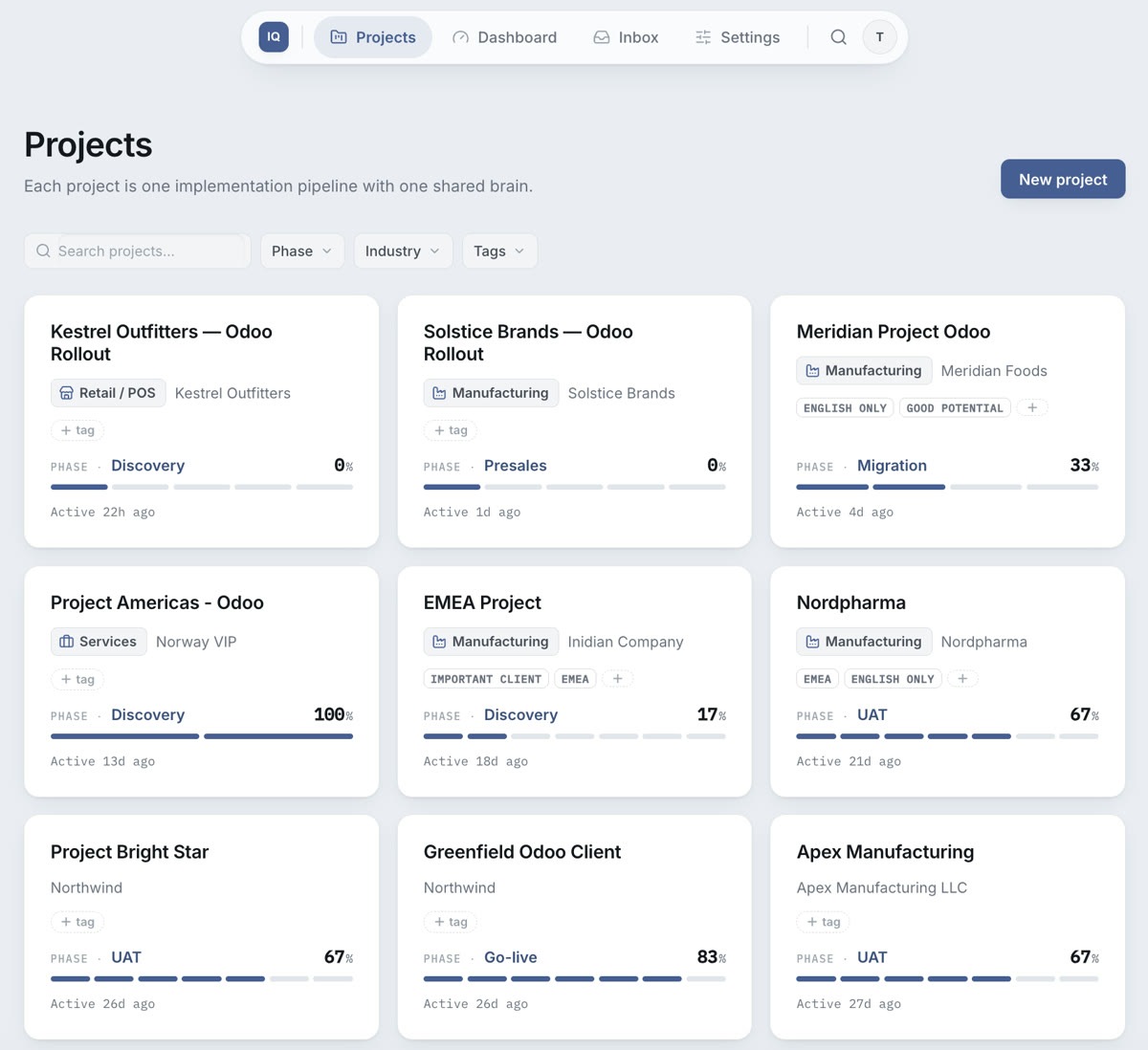Go to the Projects tab

[x=373, y=37]
